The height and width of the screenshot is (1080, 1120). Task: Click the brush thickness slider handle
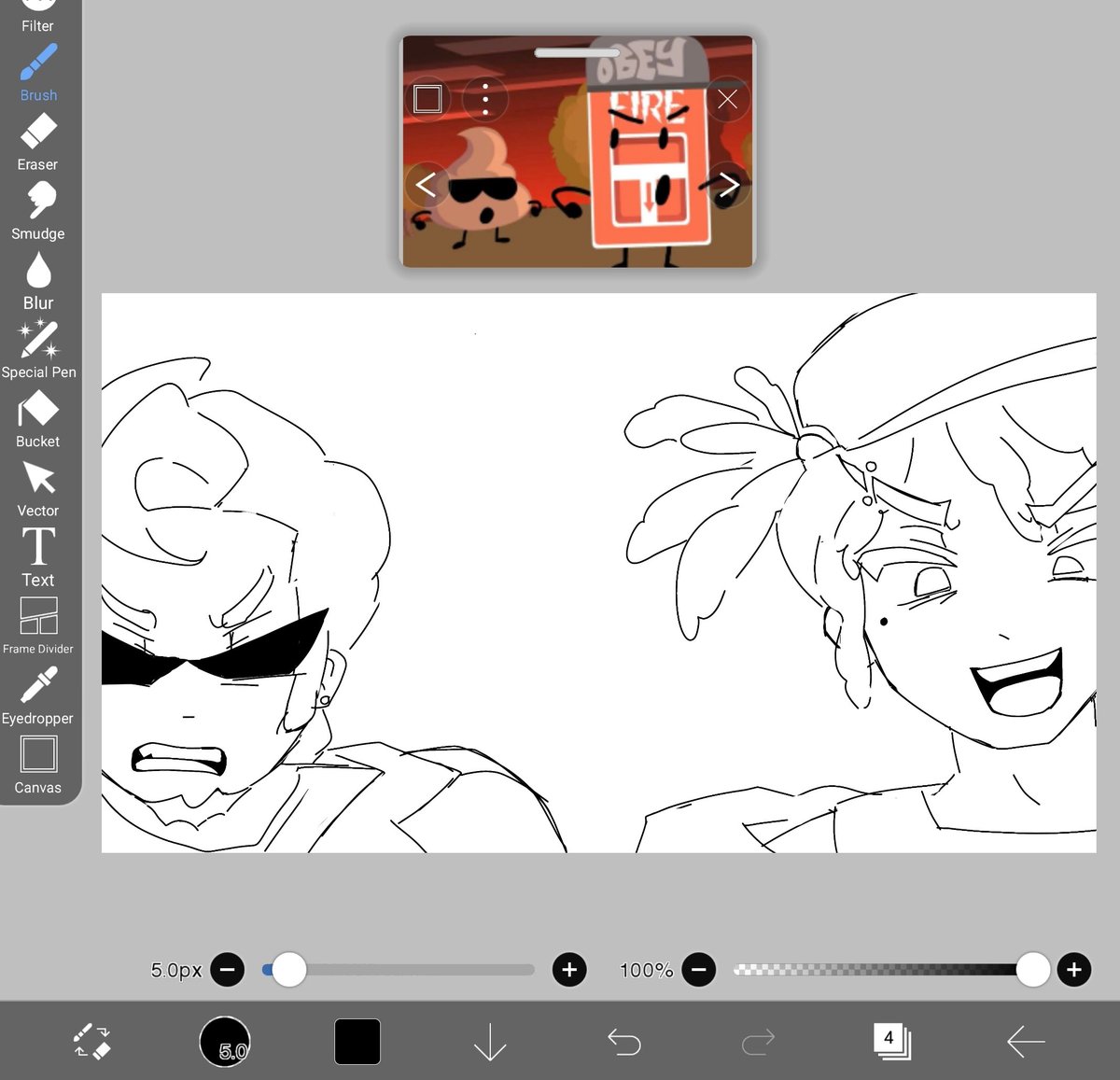coord(289,970)
